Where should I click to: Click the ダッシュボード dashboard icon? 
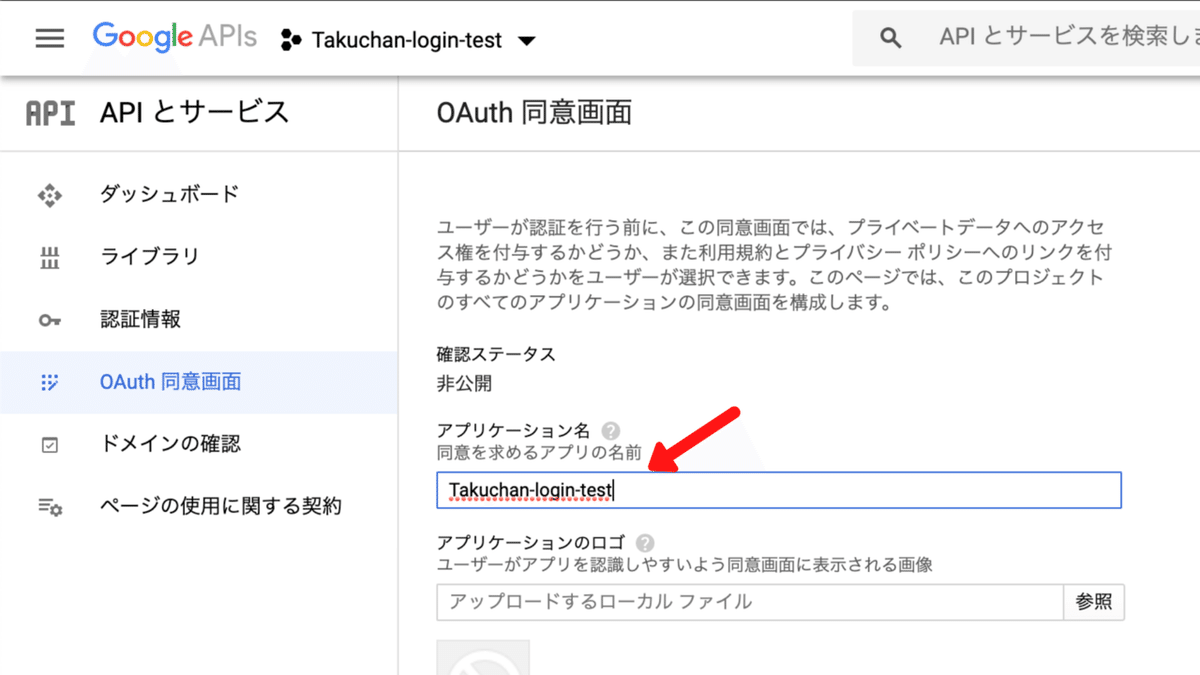click(50, 195)
